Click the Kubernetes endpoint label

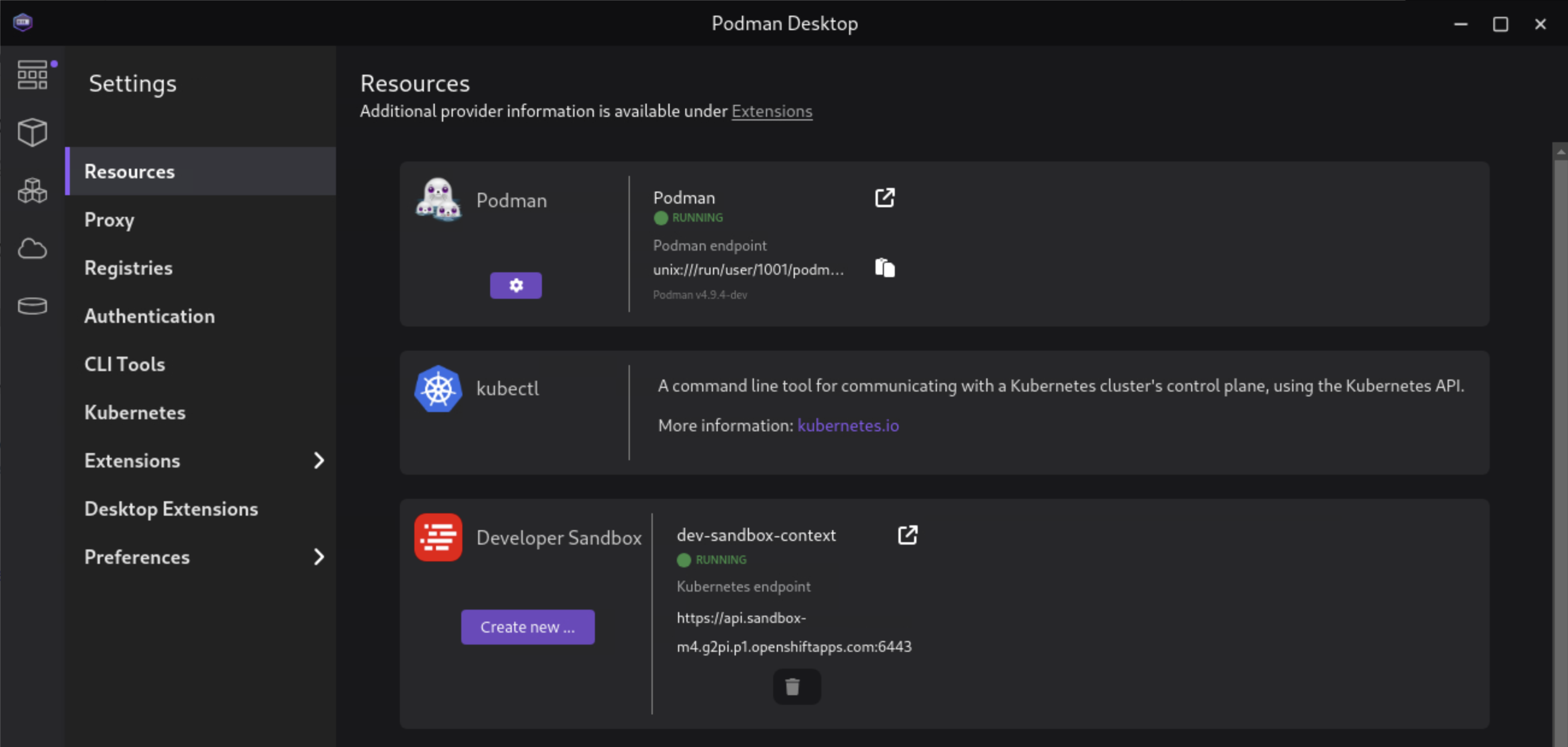(743, 586)
